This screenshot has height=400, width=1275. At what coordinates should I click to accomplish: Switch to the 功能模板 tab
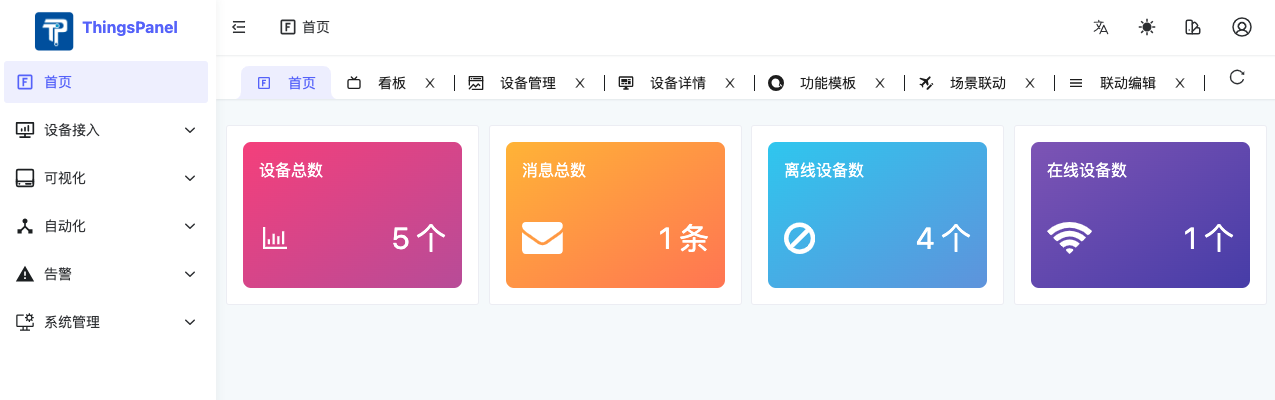828,83
